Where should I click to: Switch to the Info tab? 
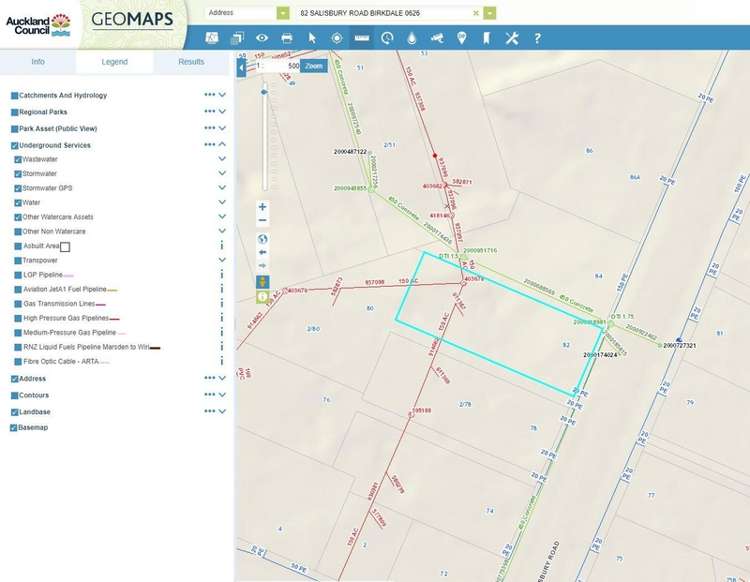pos(38,62)
